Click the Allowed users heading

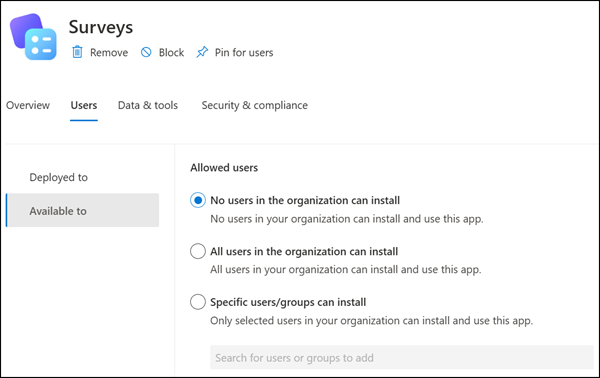pos(224,168)
